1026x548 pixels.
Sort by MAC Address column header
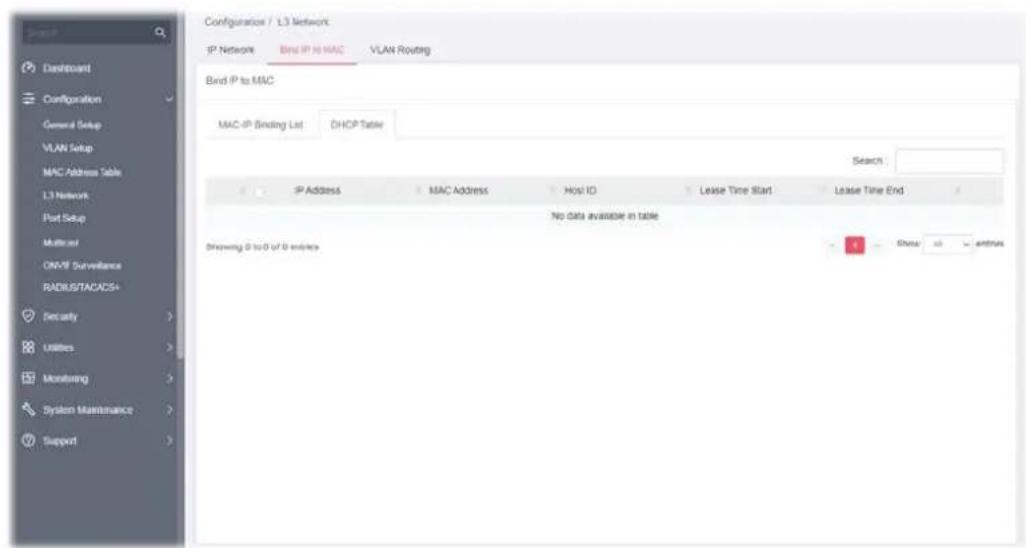pyautogui.click(x=458, y=191)
